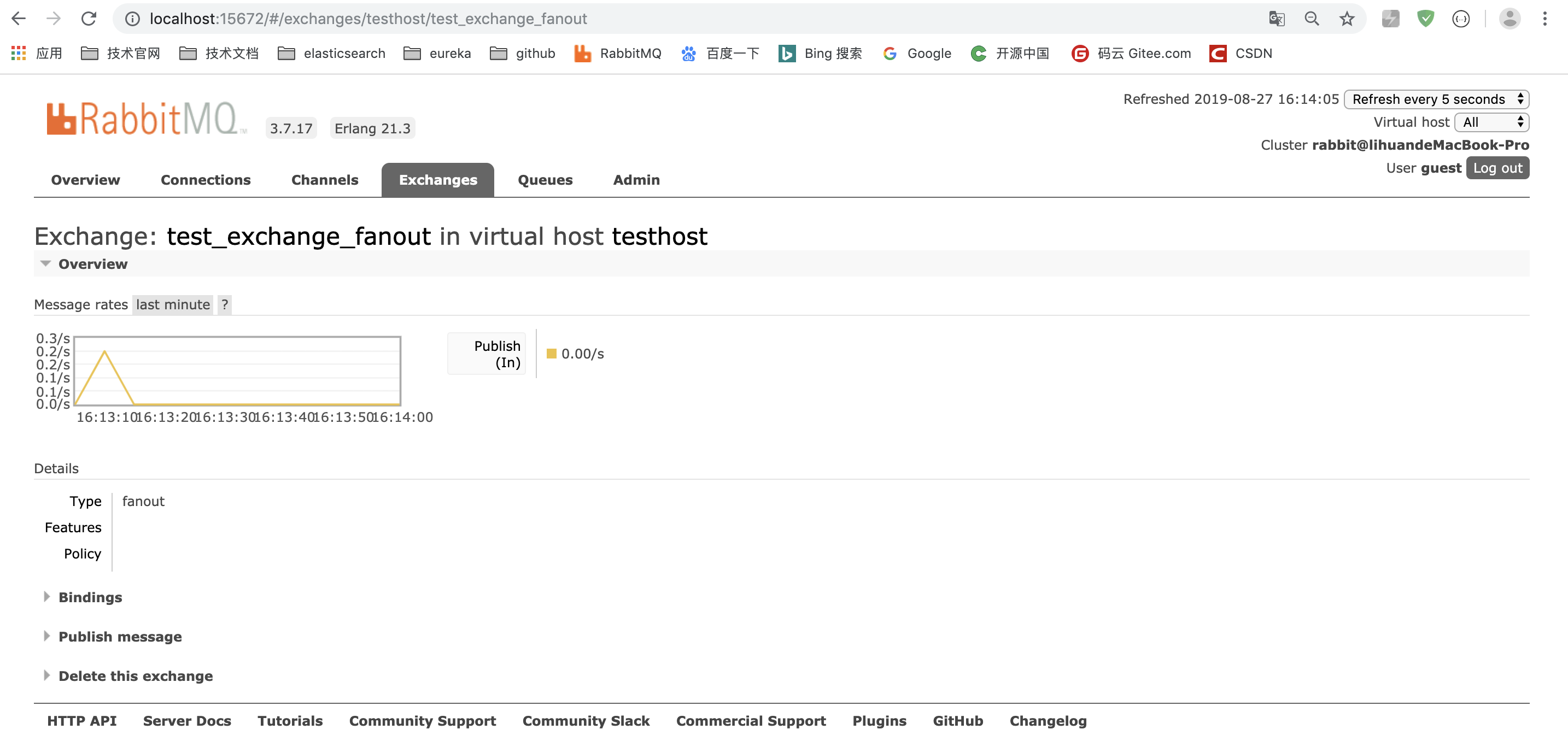Open the GitHub footer link
1568x741 pixels.
point(957,721)
